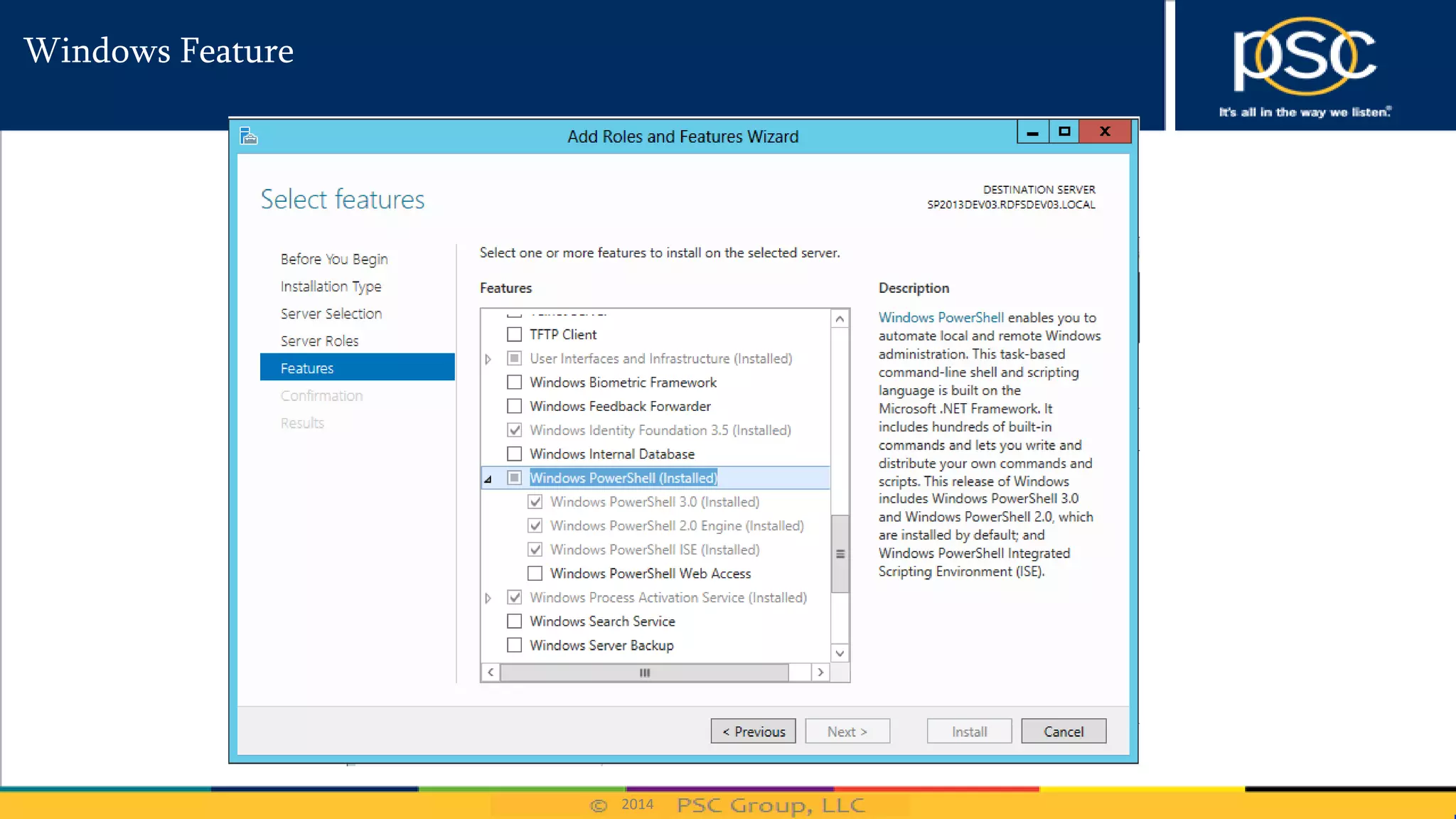Click the Next button
The height and width of the screenshot is (819, 1456).
coord(847,732)
